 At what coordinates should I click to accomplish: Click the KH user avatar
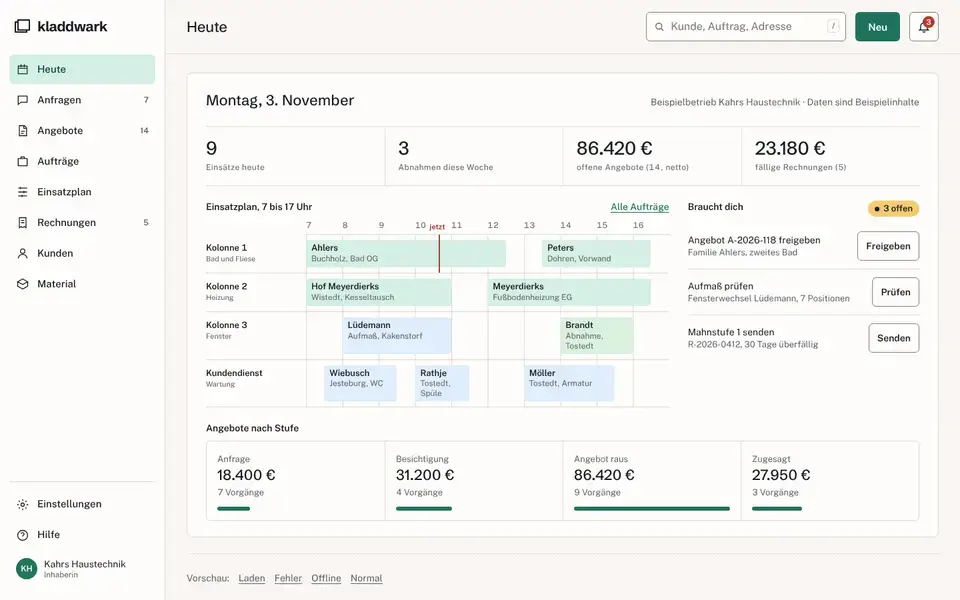pos(26,568)
